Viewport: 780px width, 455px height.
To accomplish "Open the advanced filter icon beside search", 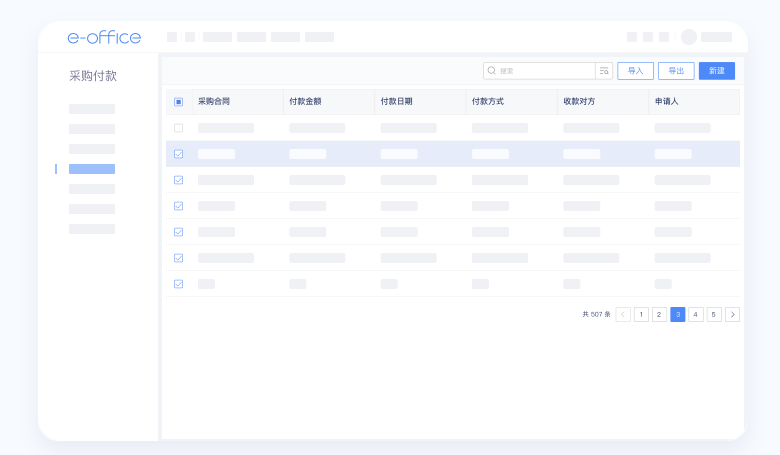I will click(x=604, y=71).
